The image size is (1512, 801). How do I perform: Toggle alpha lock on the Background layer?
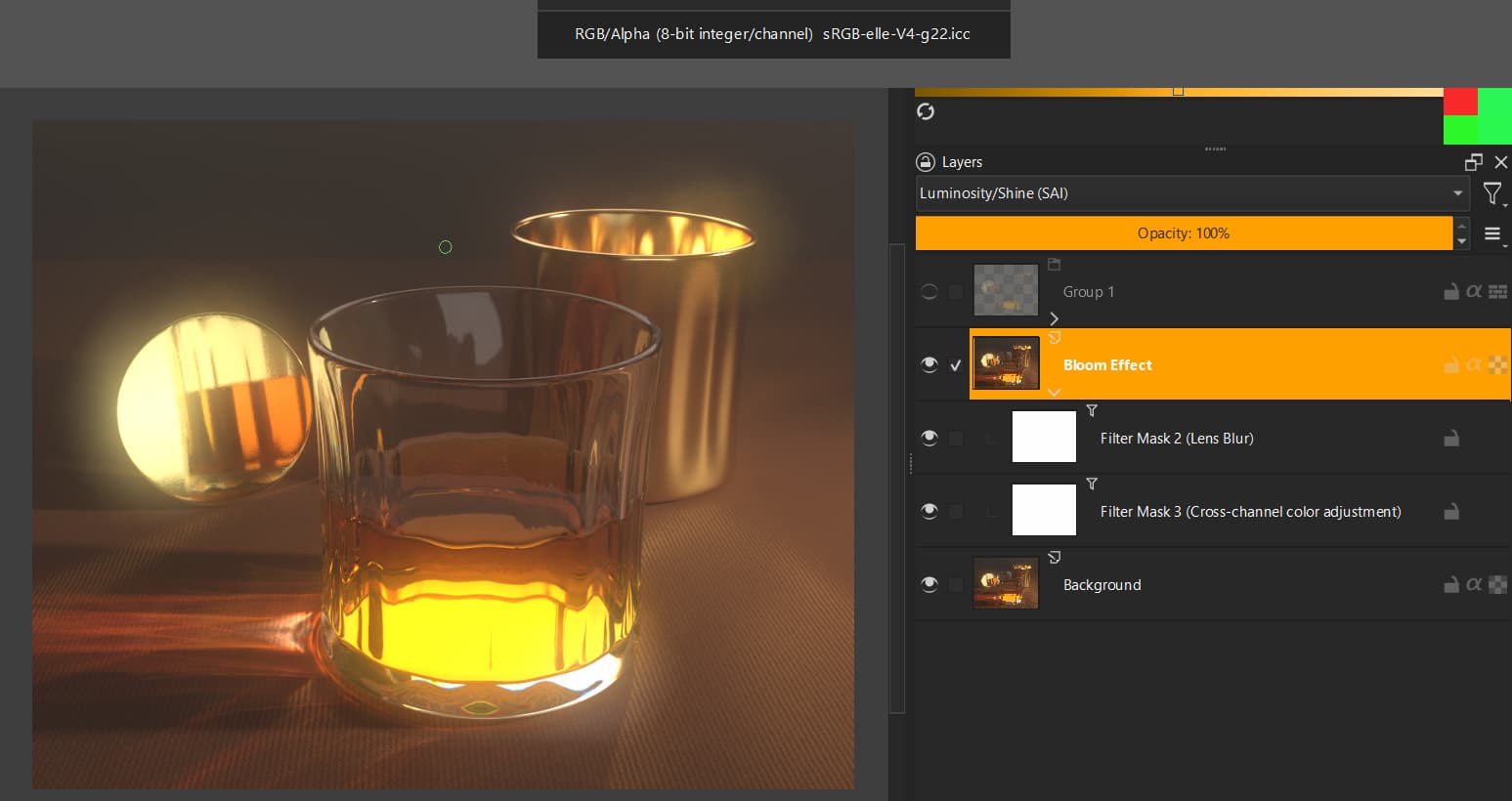tap(1474, 585)
